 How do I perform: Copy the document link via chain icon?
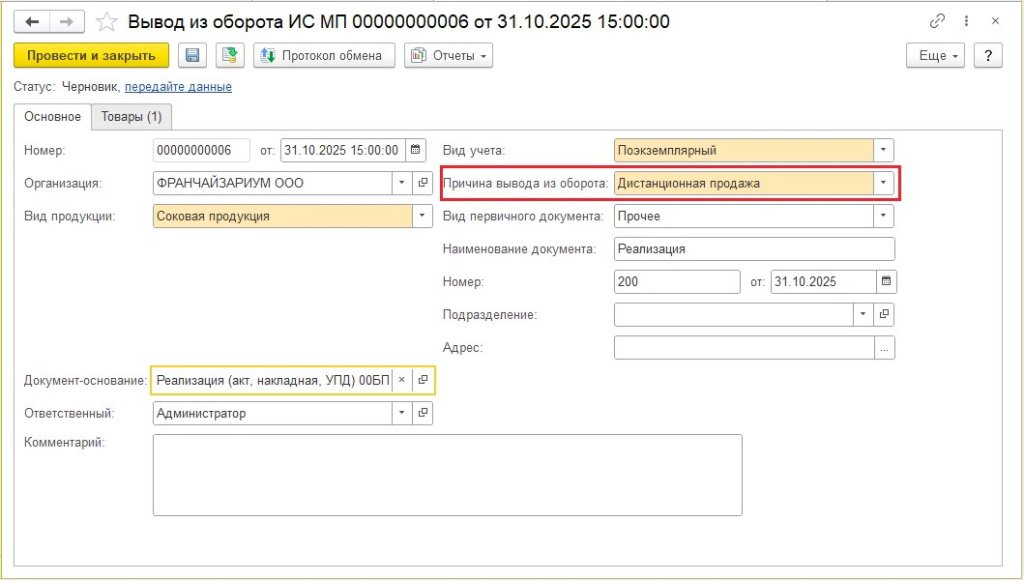point(937,21)
